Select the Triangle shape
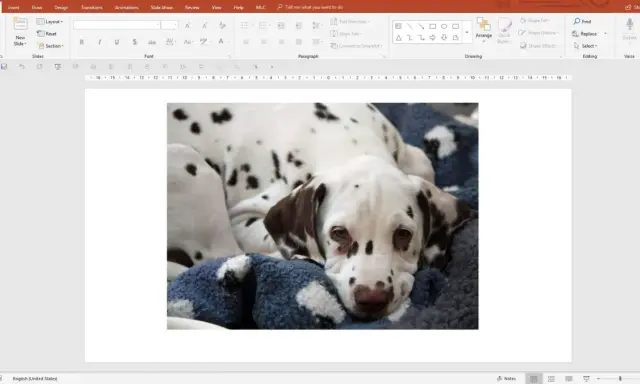 (398, 38)
